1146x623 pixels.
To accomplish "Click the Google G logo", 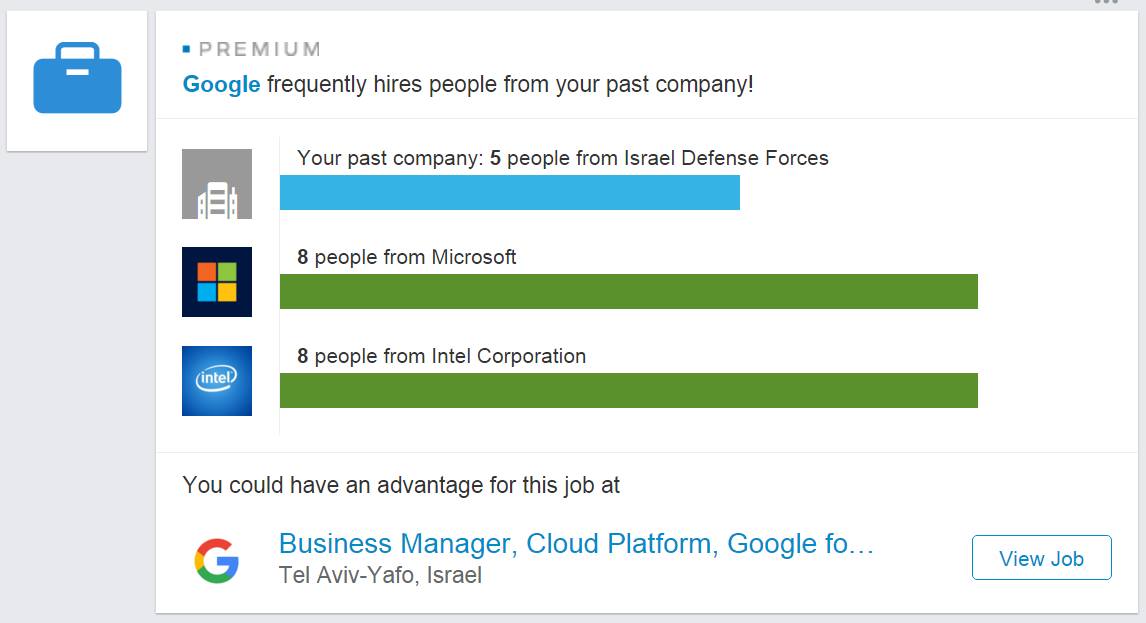I will click(x=216, y=560).
